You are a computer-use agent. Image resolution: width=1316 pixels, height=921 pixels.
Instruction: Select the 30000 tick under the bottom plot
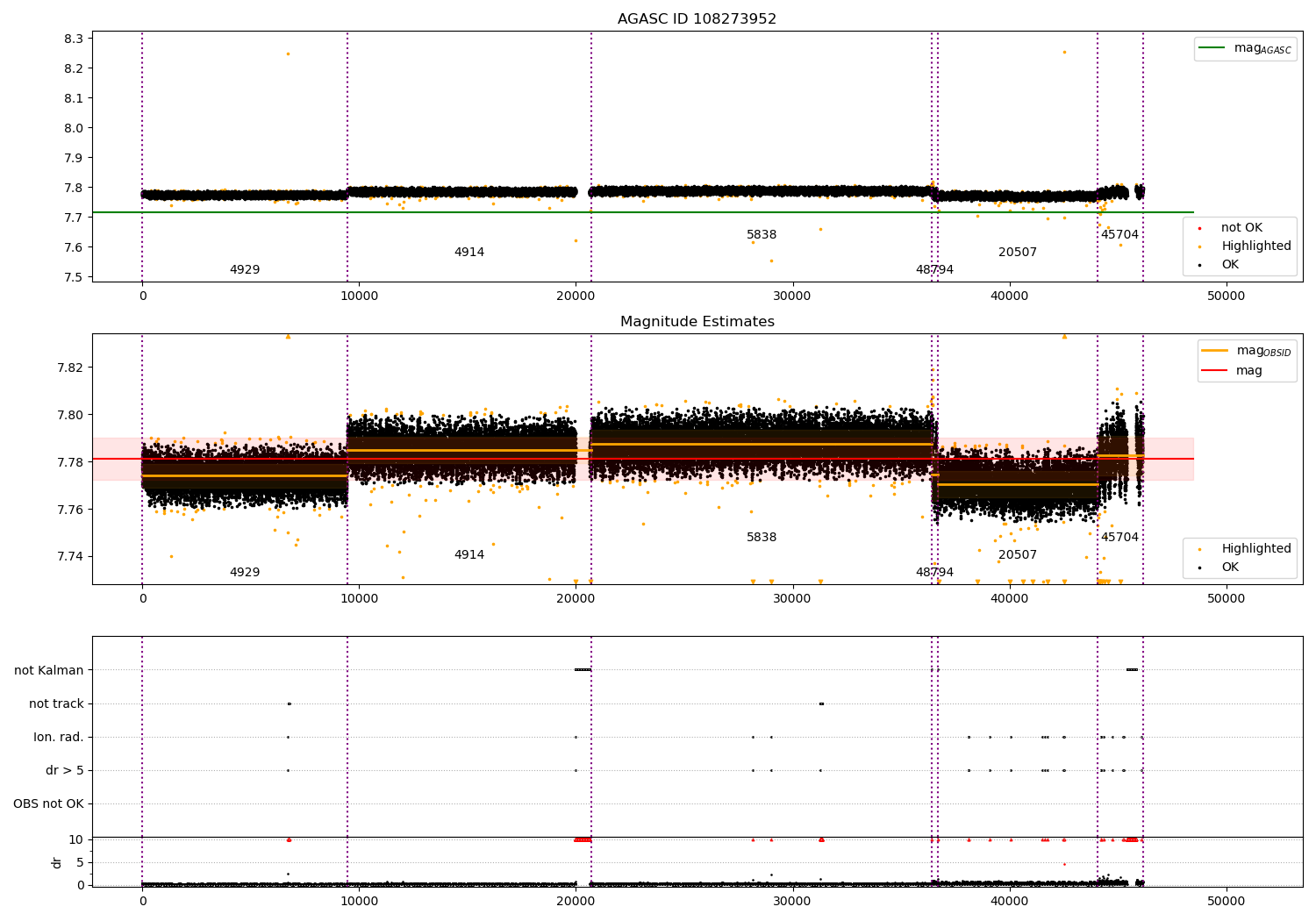pyautogui.click(x=792, y=901)
